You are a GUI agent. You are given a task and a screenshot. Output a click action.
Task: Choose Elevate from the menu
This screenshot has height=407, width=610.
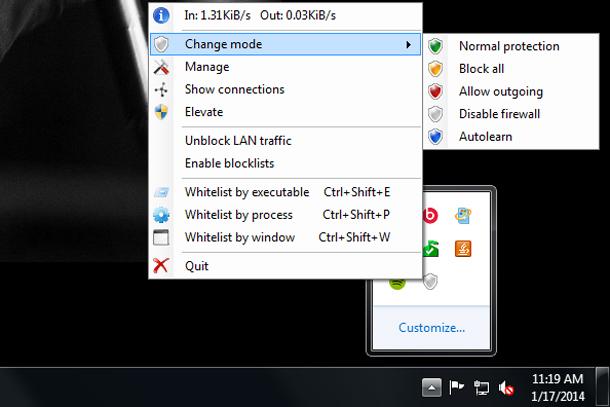click(286, 112)
